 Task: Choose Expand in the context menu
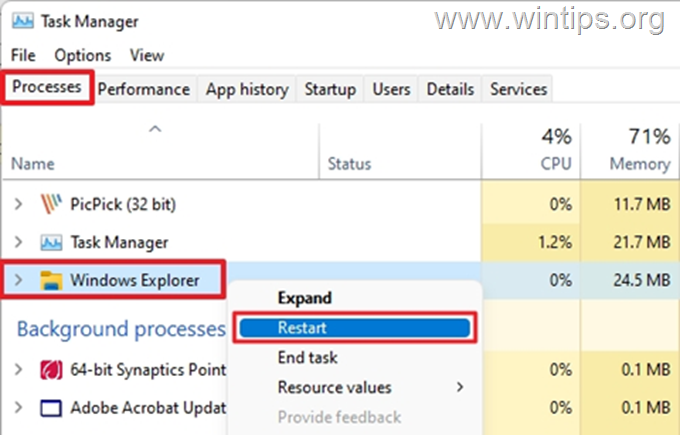pos(304,298)
